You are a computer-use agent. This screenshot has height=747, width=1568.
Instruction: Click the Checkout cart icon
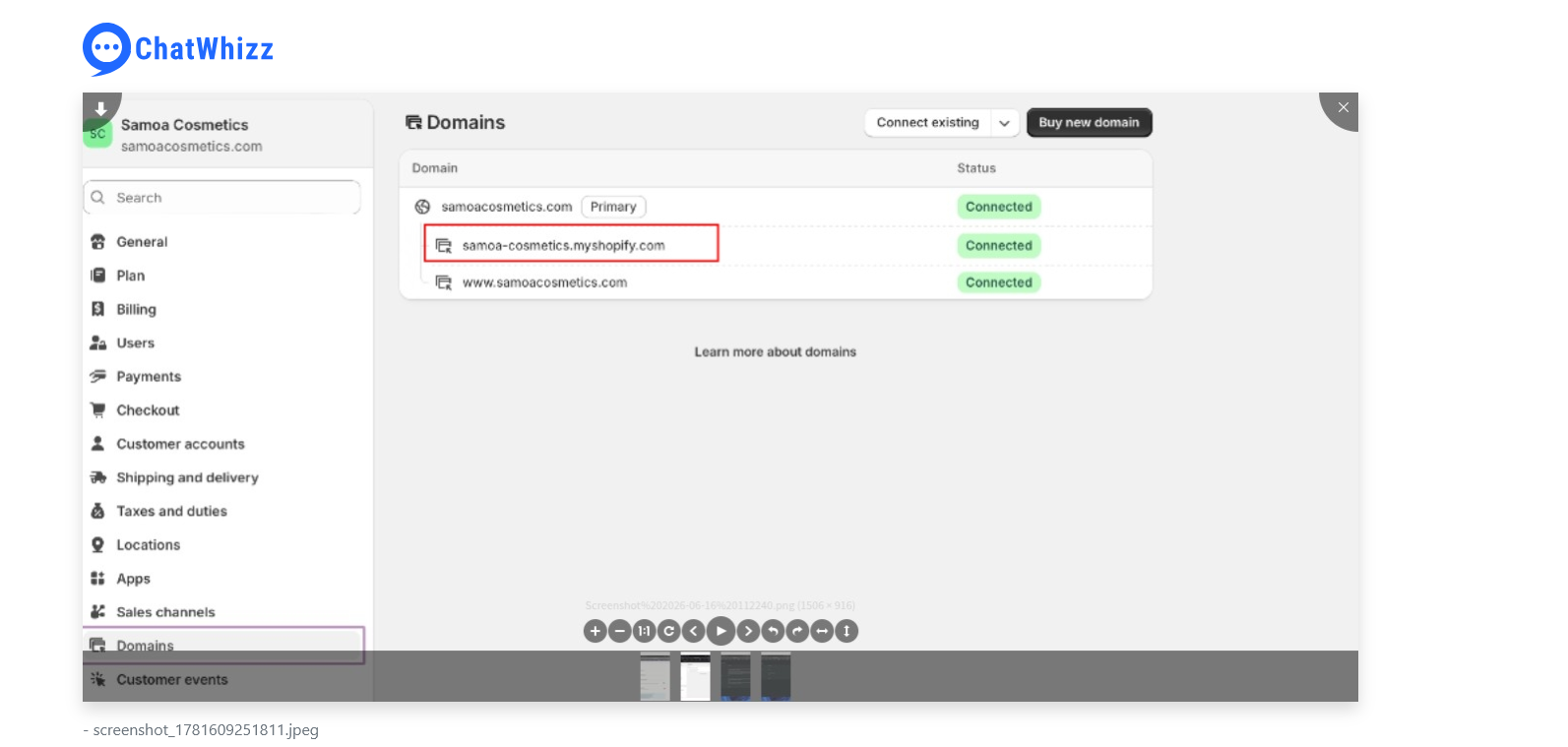(97, 409)
